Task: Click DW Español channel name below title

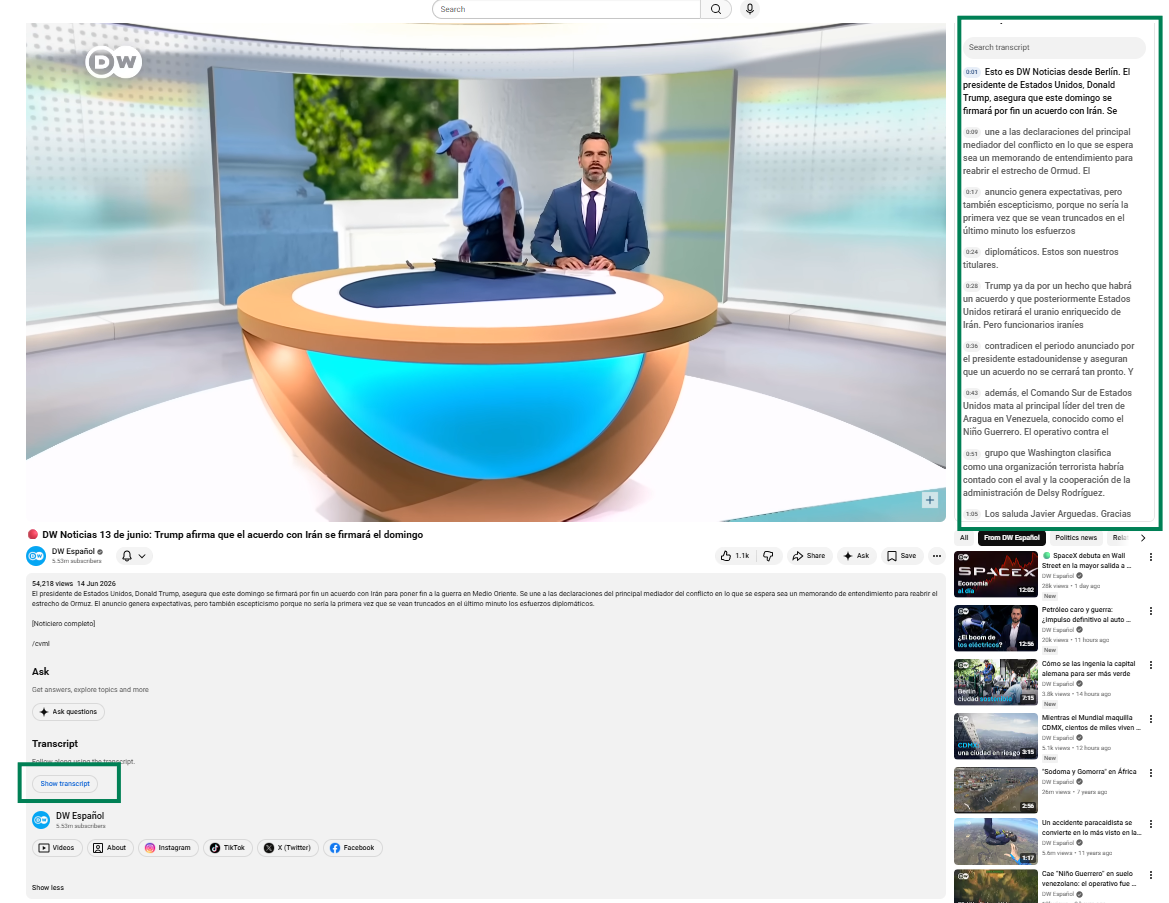Action: (72, 552)
